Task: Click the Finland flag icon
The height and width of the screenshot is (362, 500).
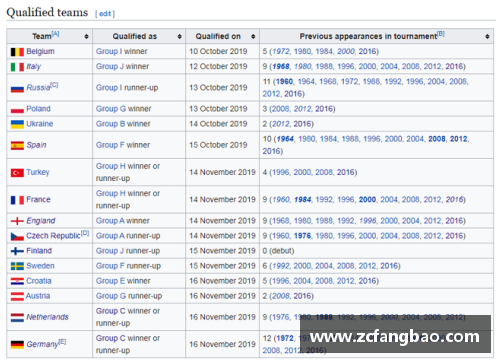Action: click(17, 251)
